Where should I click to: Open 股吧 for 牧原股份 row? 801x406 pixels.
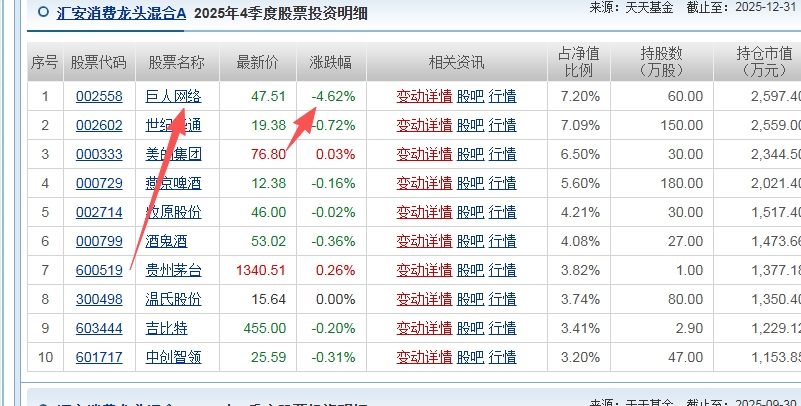470,212
